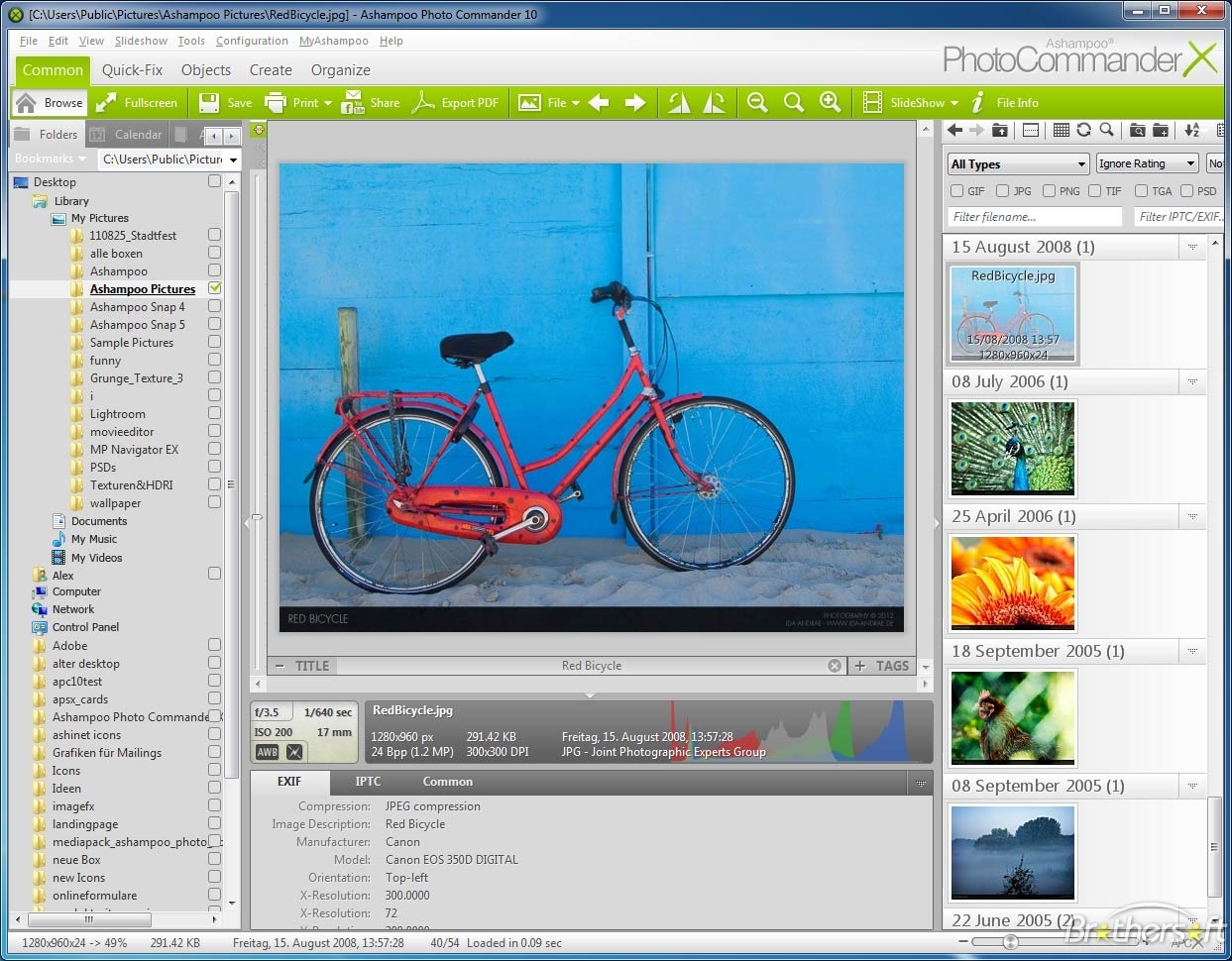Screen dimensions: 1232x961
Task: Check the PNG filter checkbox
Action: pos(1049,191)
